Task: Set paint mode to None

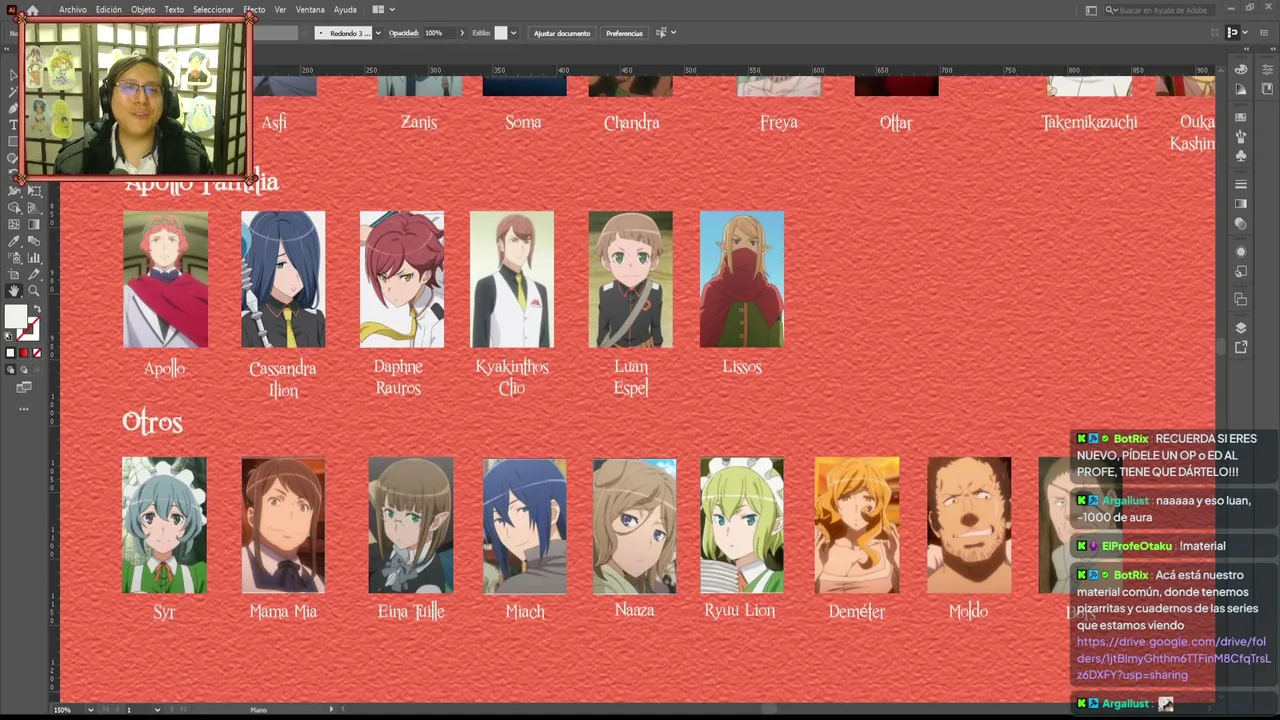Action: 37,353
